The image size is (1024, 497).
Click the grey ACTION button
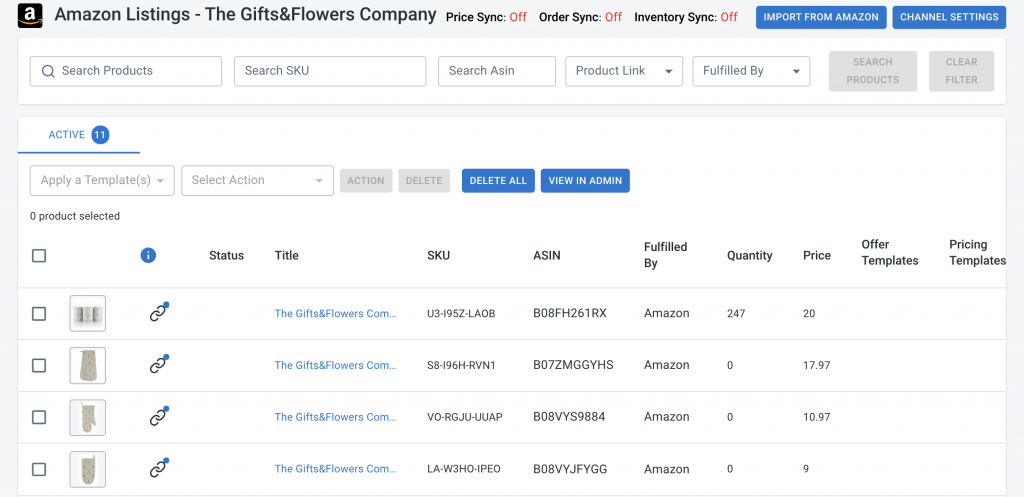[x=366, y=181]
